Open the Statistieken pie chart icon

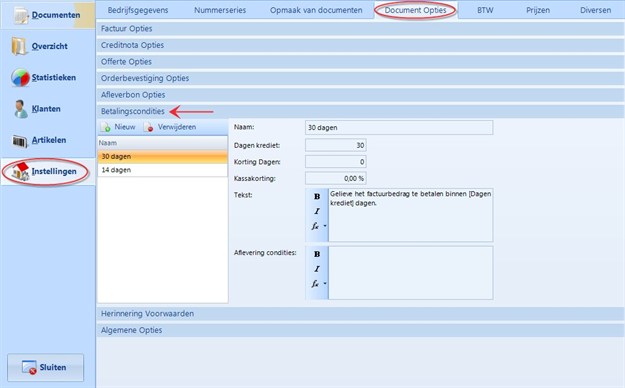[x=20, y=78]
